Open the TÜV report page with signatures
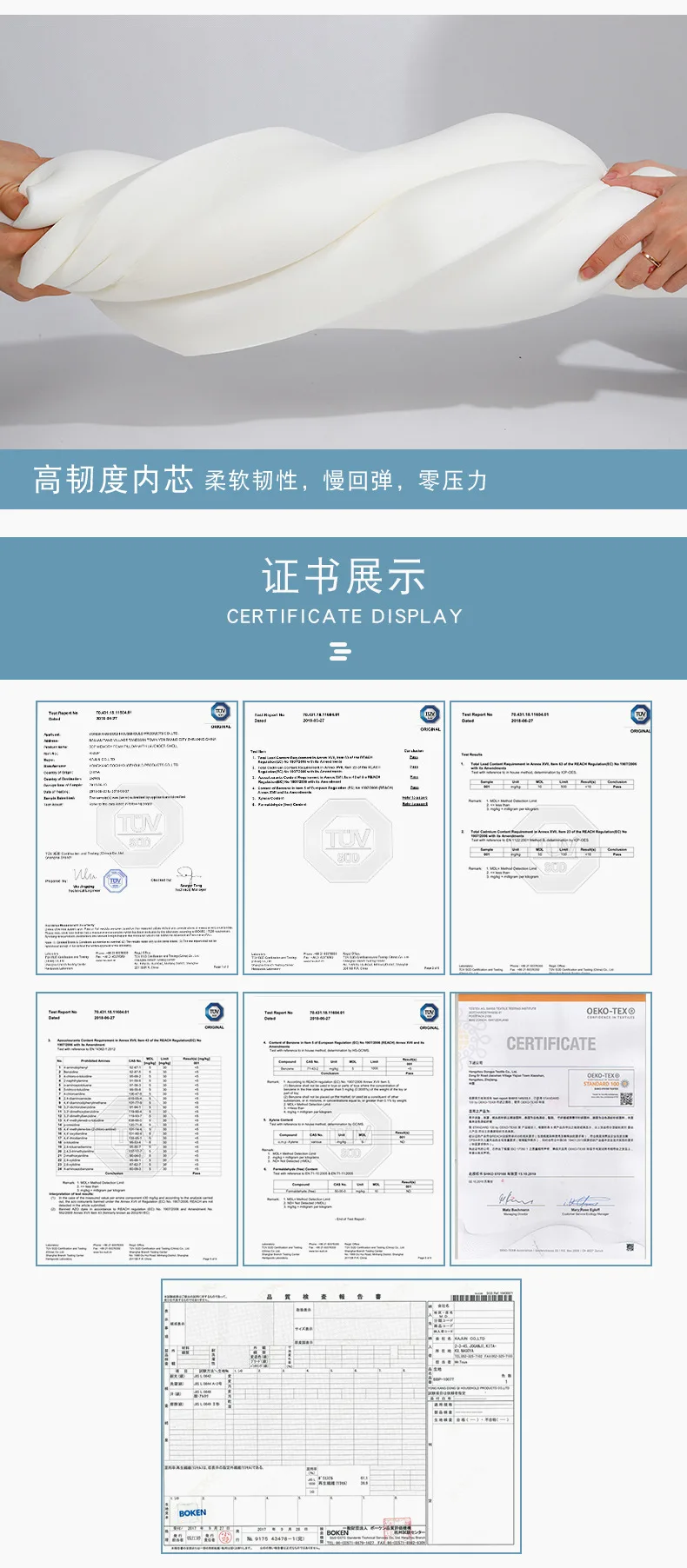This screenshot has width=687, height=1568. tap(137, 837)
